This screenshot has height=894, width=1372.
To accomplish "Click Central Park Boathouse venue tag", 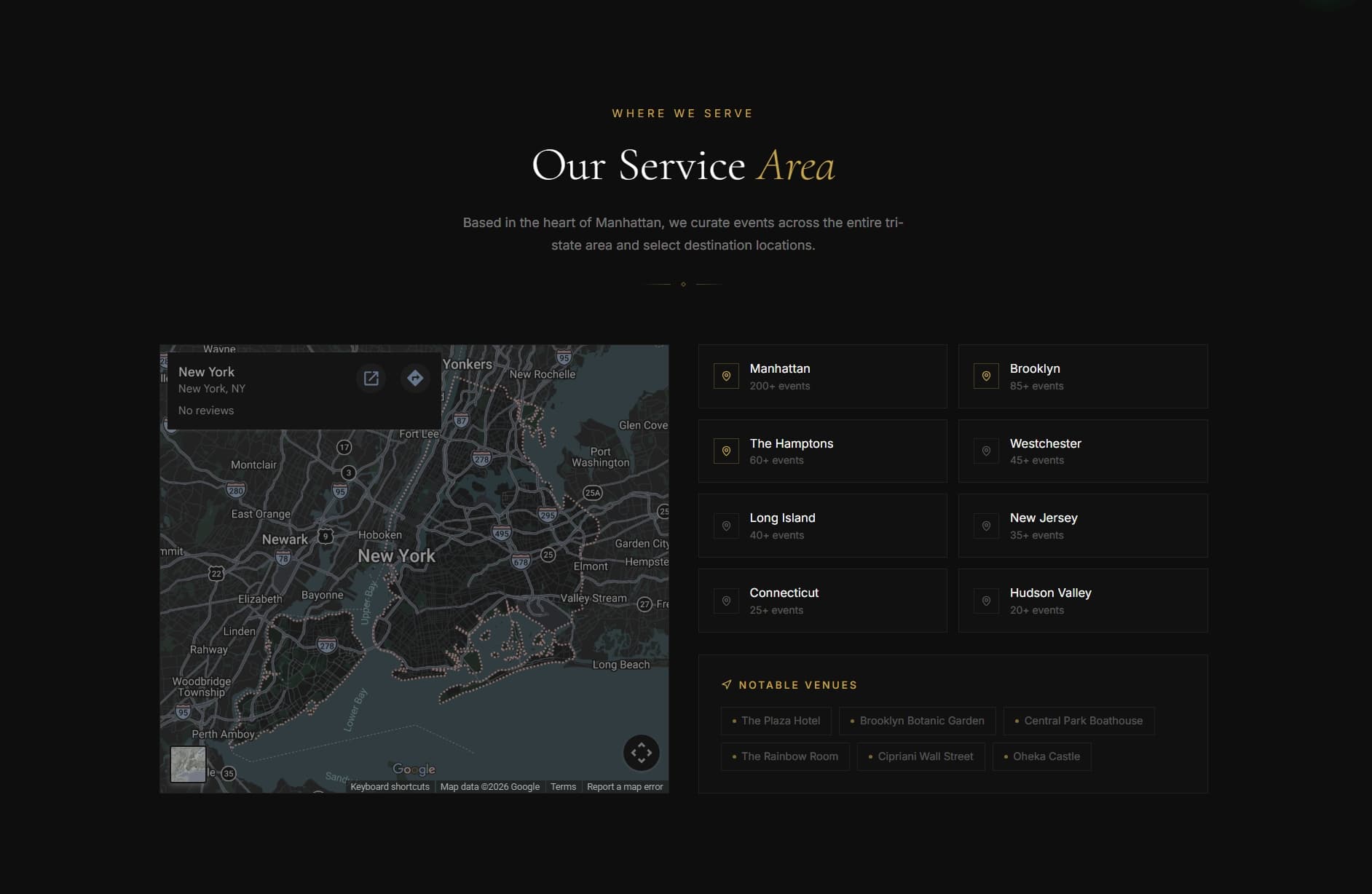I will pos(1079,721).
